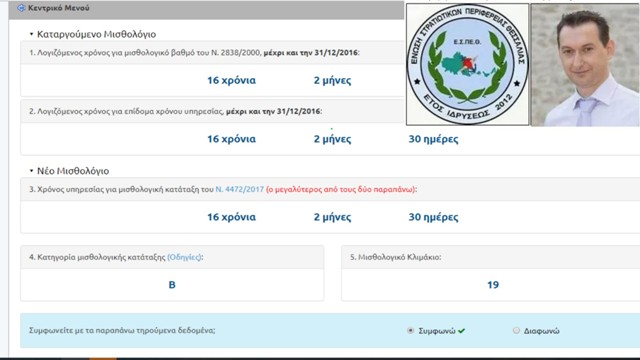
Task: Open the (Οδηγίες) instructions link
Action: tap(184, 257)
